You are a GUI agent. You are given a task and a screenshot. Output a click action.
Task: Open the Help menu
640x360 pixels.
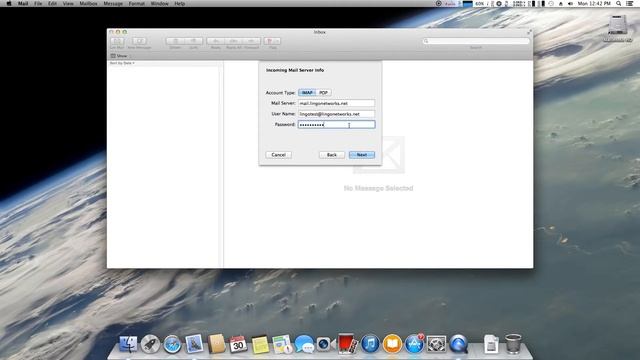[x=180, y=3]
